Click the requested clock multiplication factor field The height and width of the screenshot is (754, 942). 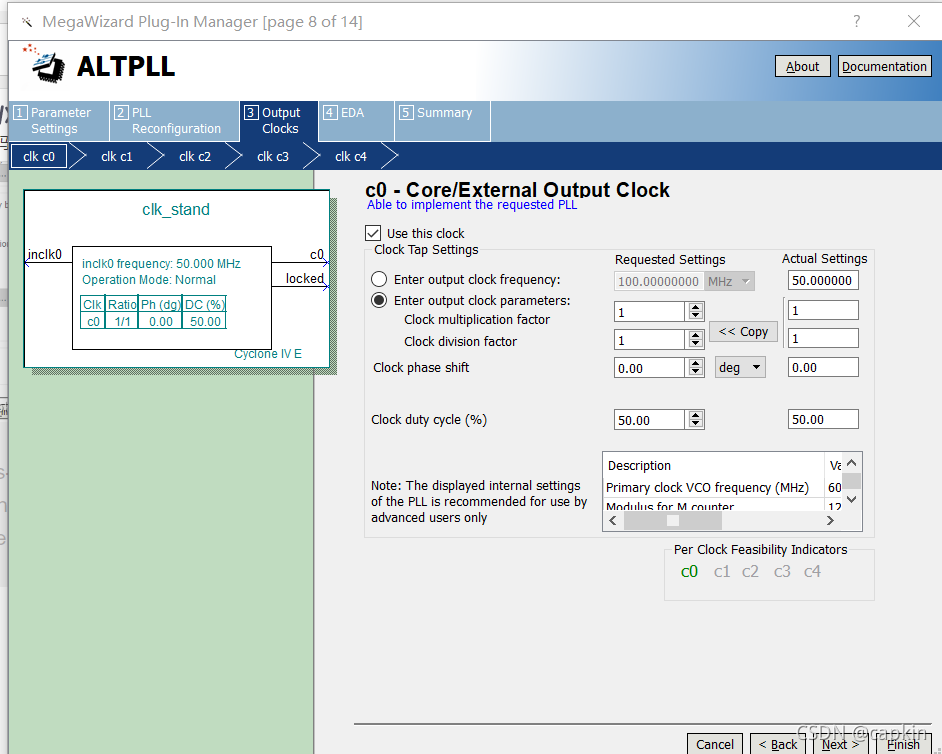point(649,312)
